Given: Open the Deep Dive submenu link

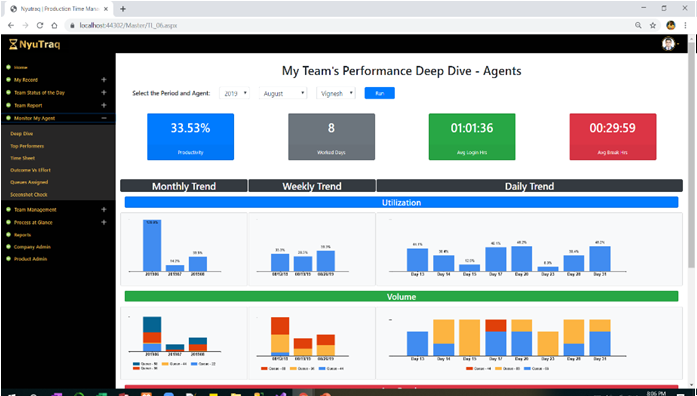Looking at the screenshot, I should point(22,134).
